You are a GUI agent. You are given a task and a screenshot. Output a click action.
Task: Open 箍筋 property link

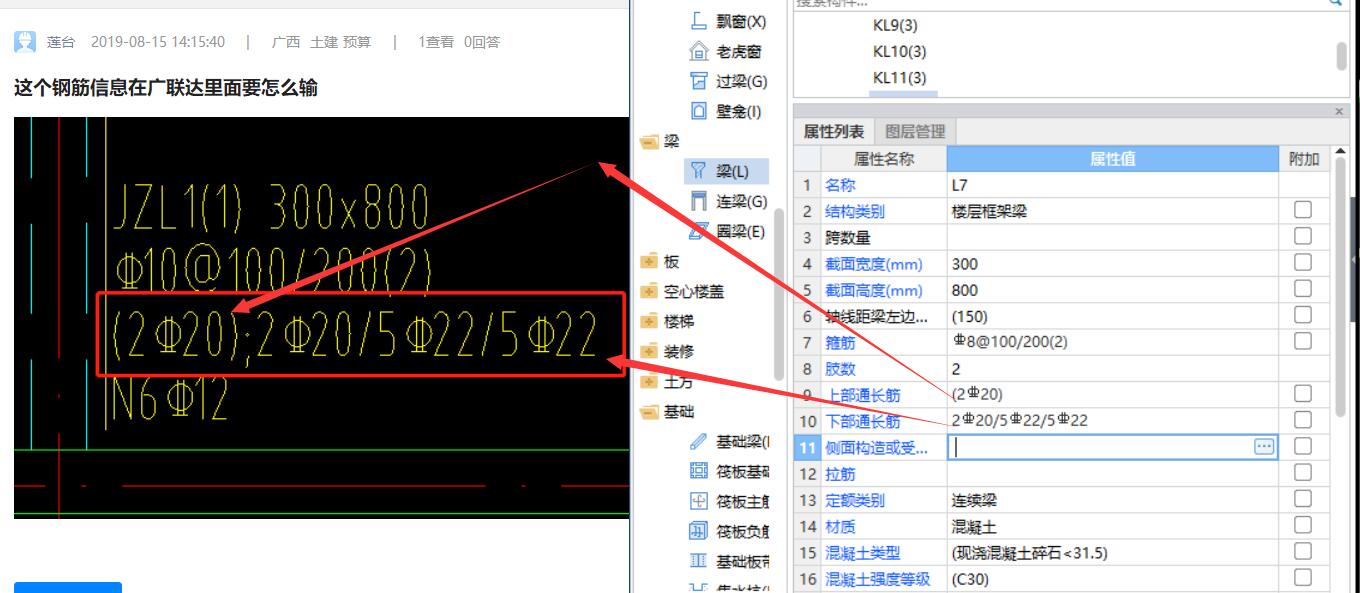tap(840, 342)
